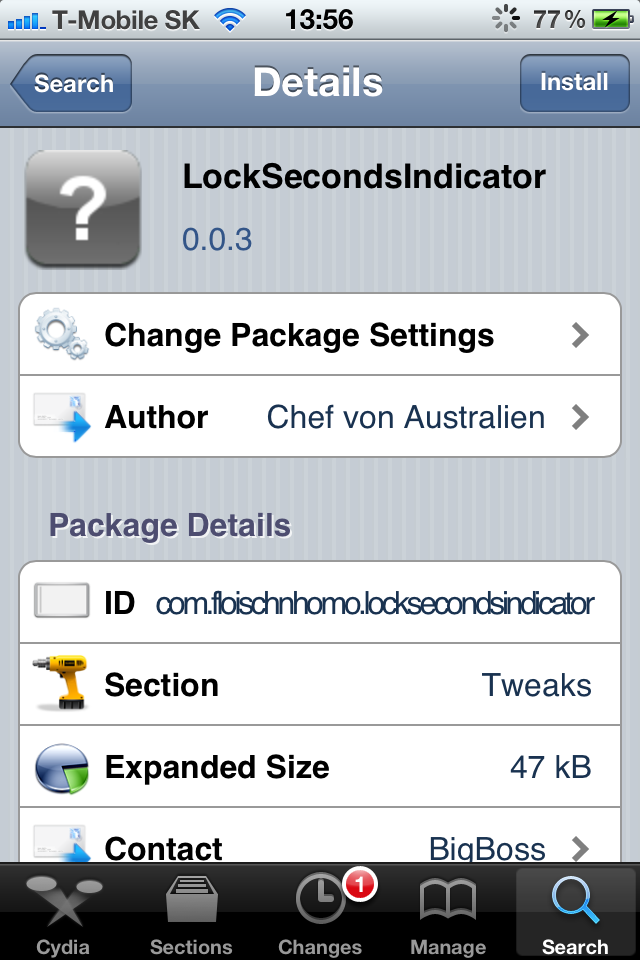Viewport: 640px width, 960px height.
Task: Go back using the Search button
Action: tap(72, 83)
